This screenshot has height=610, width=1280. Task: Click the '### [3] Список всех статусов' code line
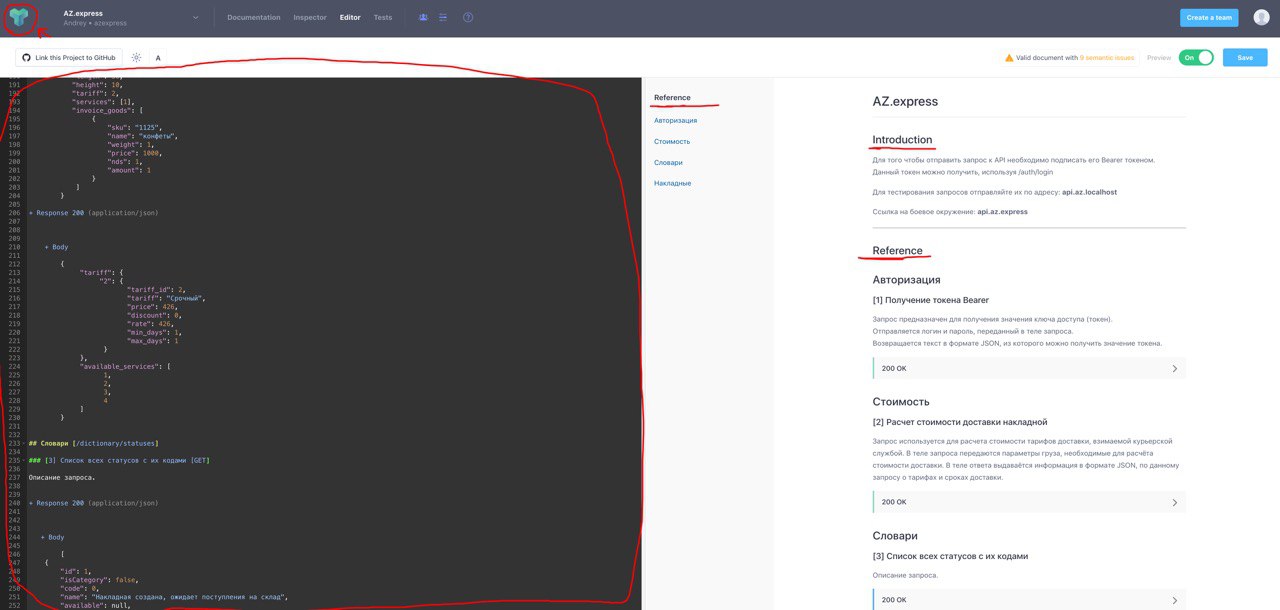[119, 460]
